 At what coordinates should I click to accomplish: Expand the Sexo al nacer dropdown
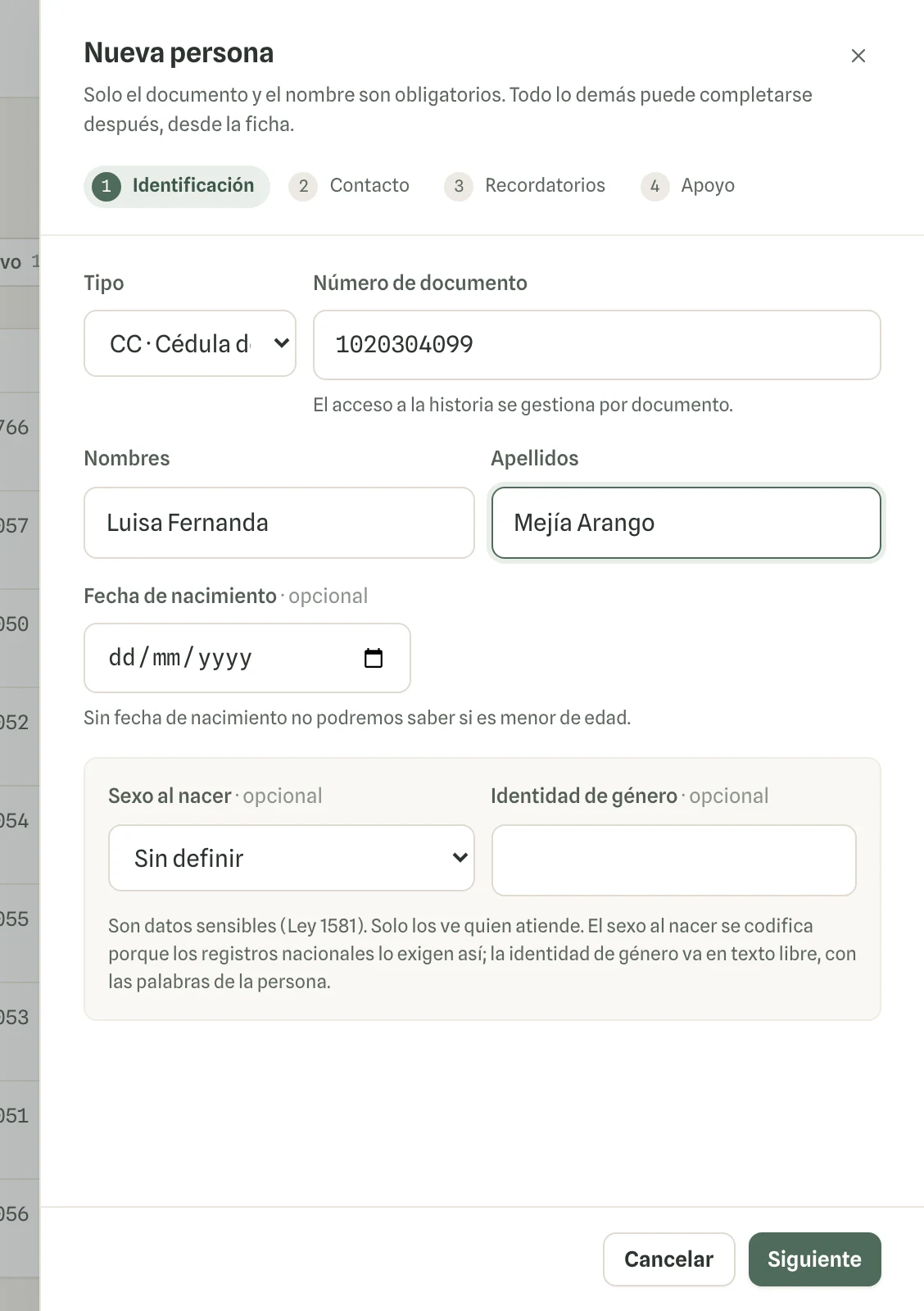pos(292,858)
